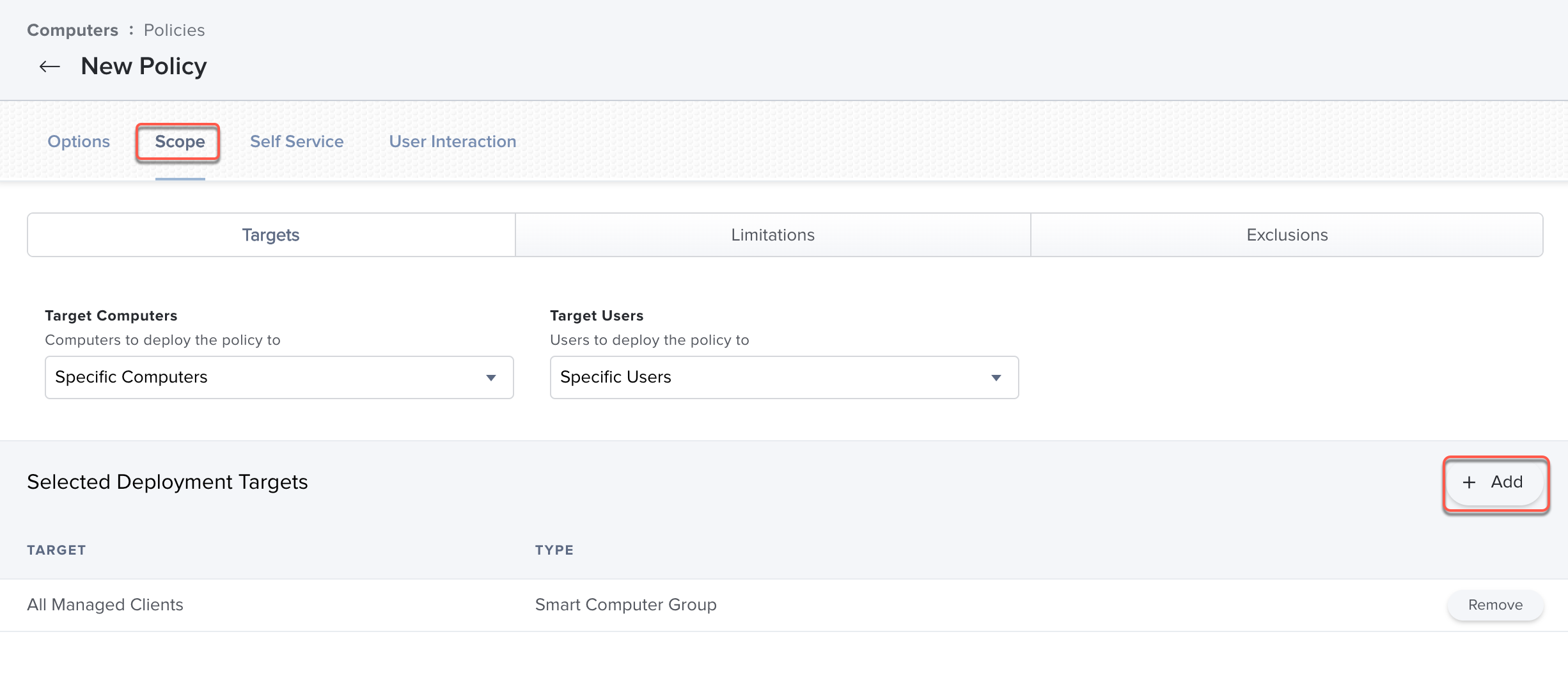Switch to the Options tab
1568x673 pixels.
[x=79, y=141]
